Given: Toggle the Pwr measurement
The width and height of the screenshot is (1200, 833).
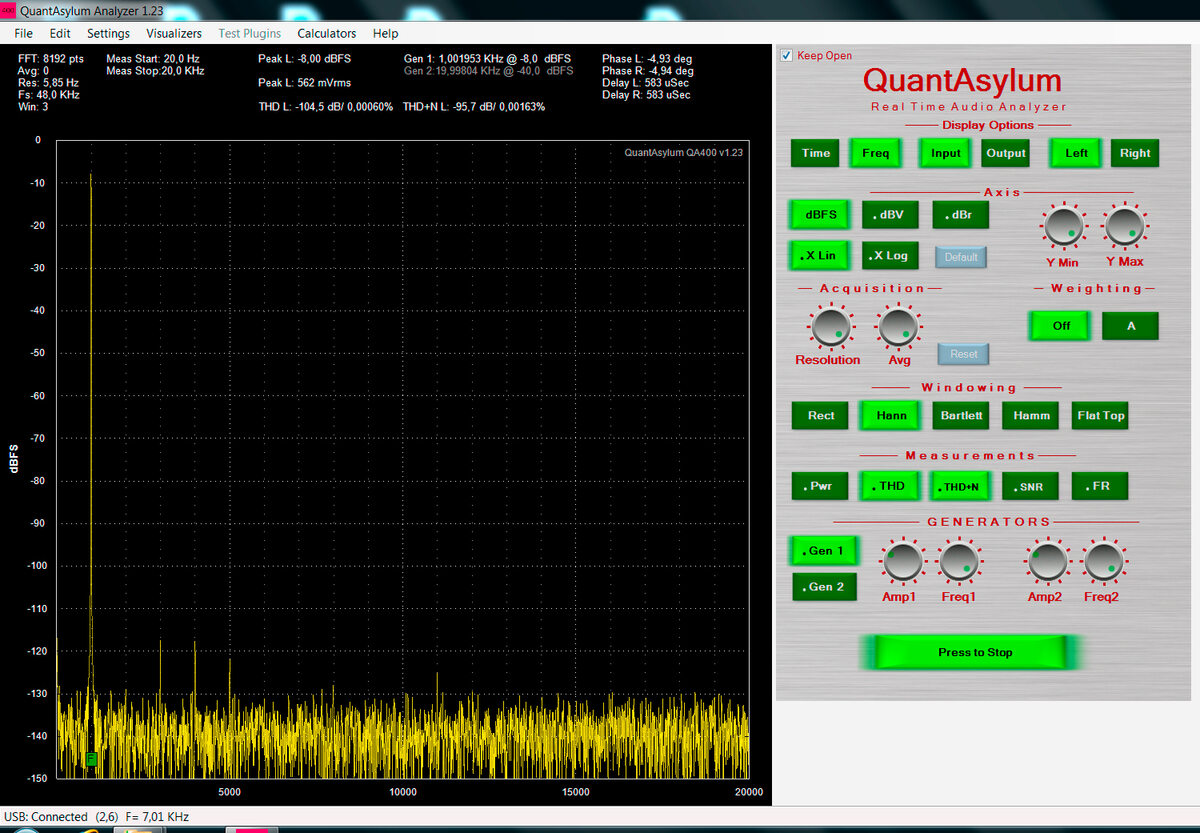Looking at the screenshot, I should (820, 486).
